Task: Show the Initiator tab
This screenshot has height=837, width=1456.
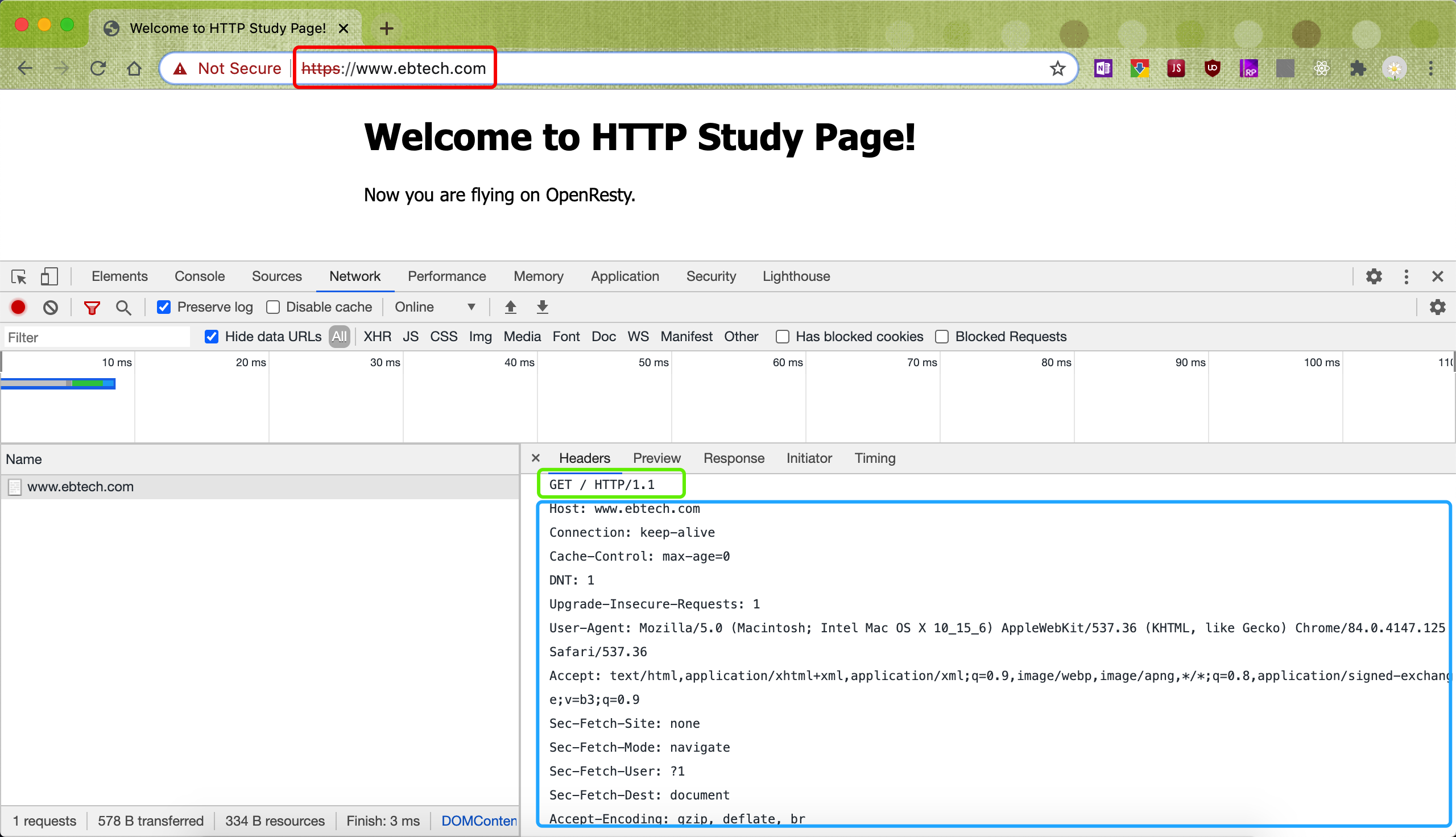Action: pos(809,458)
